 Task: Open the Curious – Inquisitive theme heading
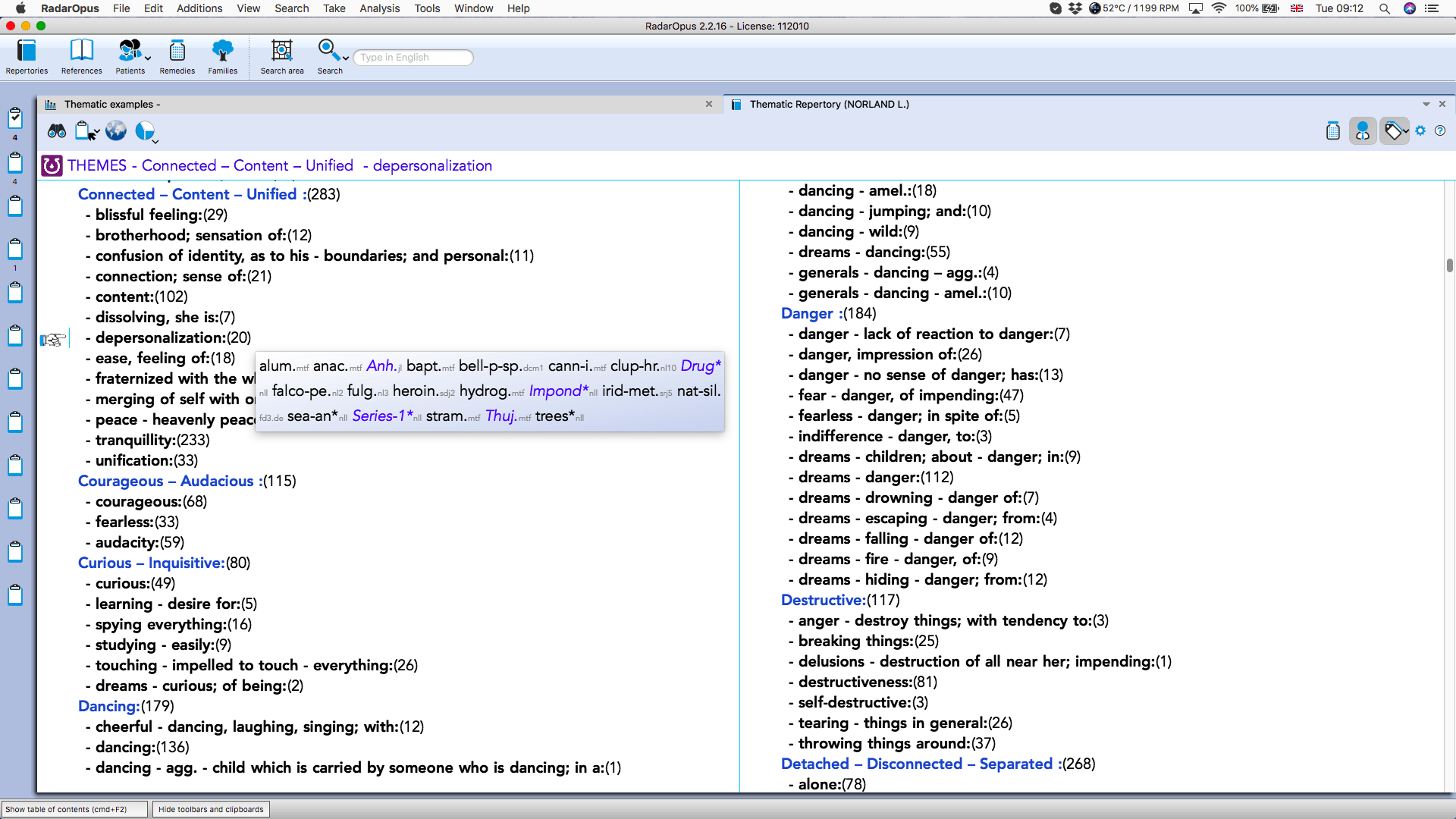[x=152, y=563]
